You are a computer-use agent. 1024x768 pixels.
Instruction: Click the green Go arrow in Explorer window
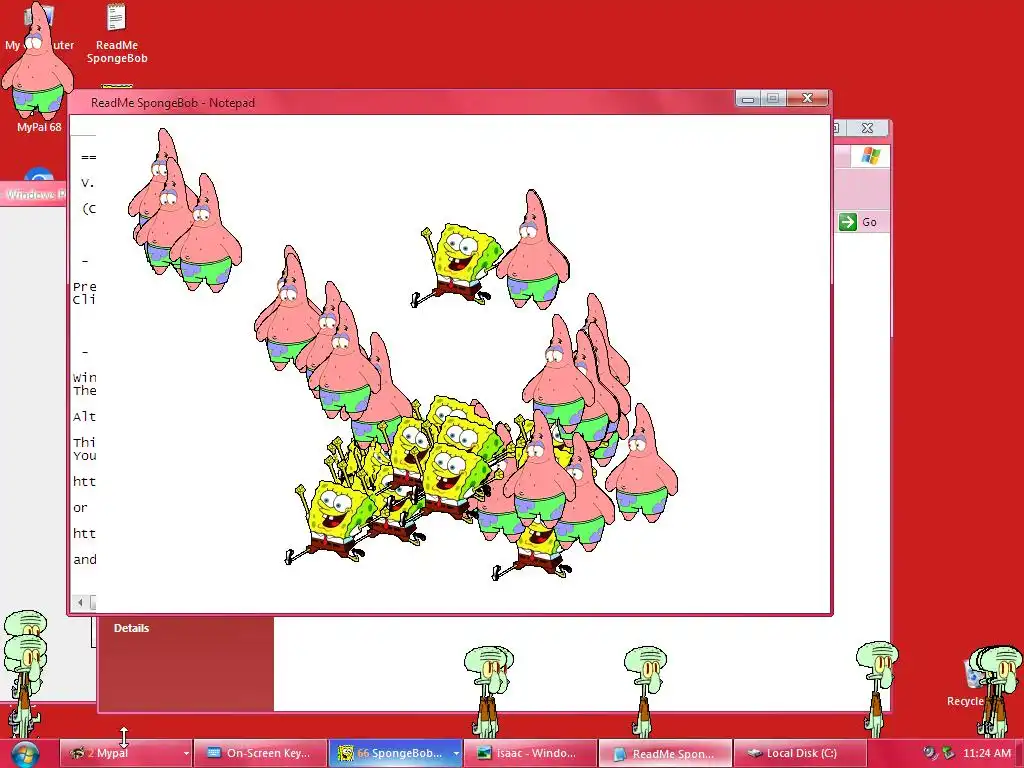[848, 222]
